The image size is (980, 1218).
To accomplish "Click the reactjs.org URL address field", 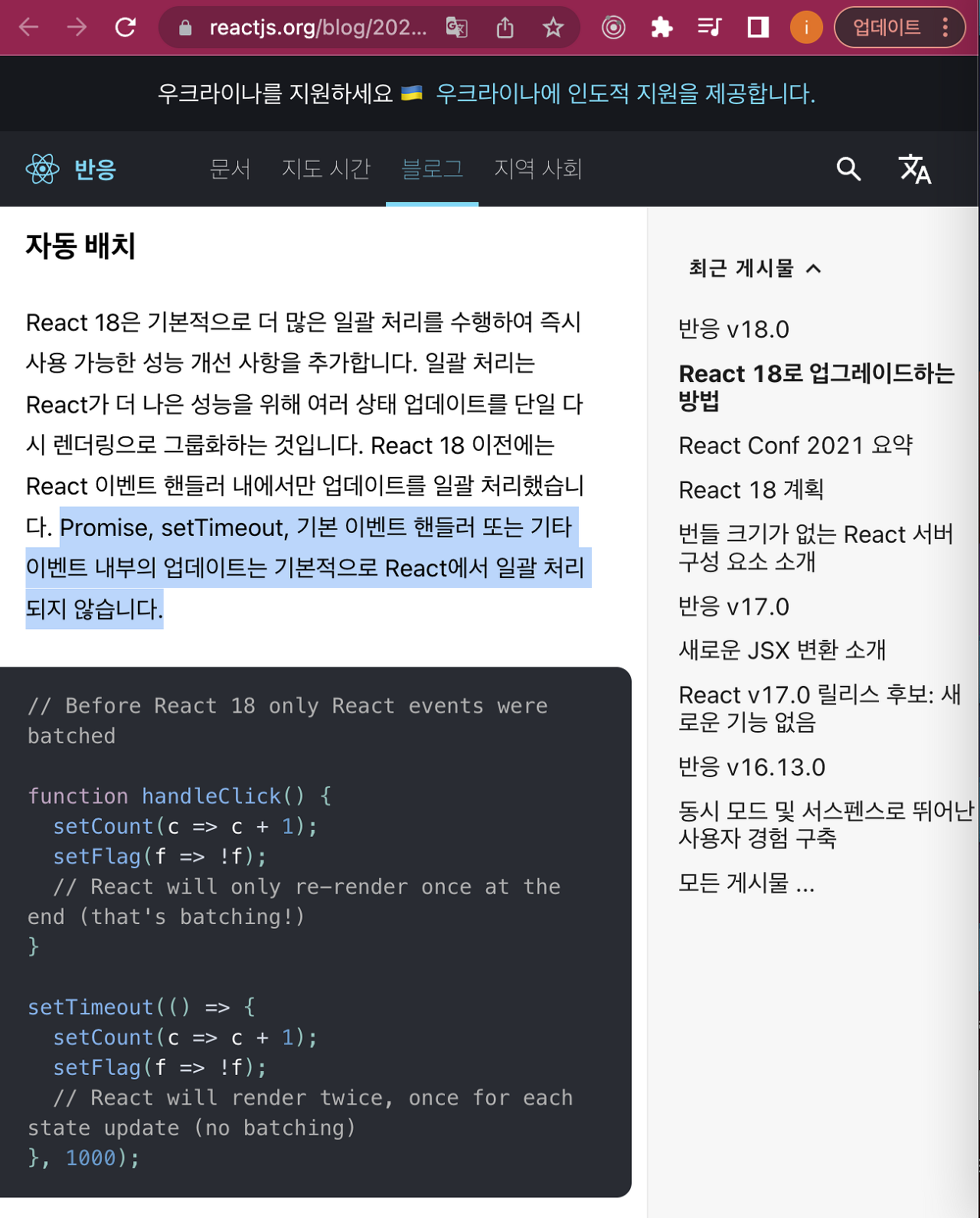I will (x=318, y=28).
